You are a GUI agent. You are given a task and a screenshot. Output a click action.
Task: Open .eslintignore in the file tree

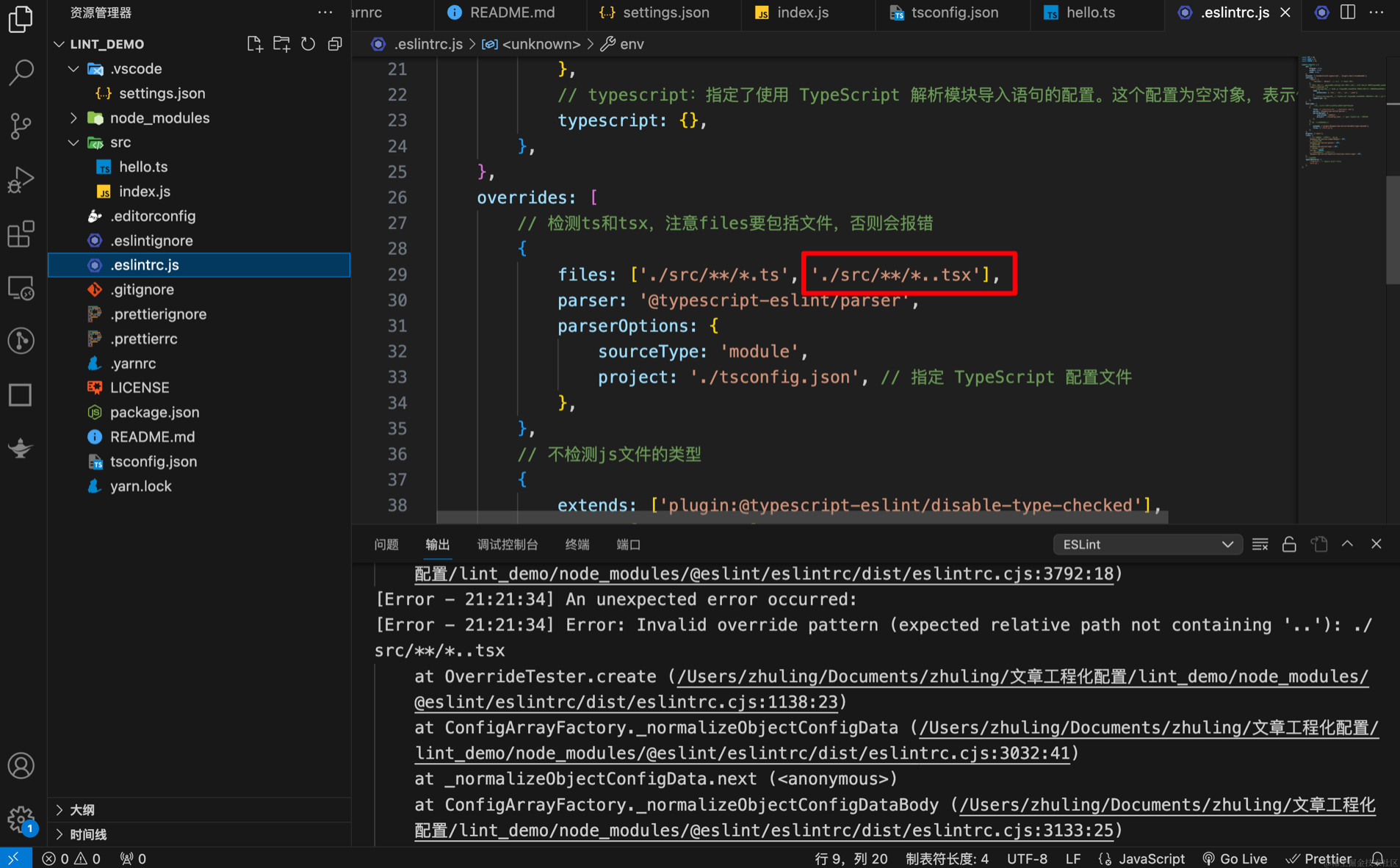198,240
